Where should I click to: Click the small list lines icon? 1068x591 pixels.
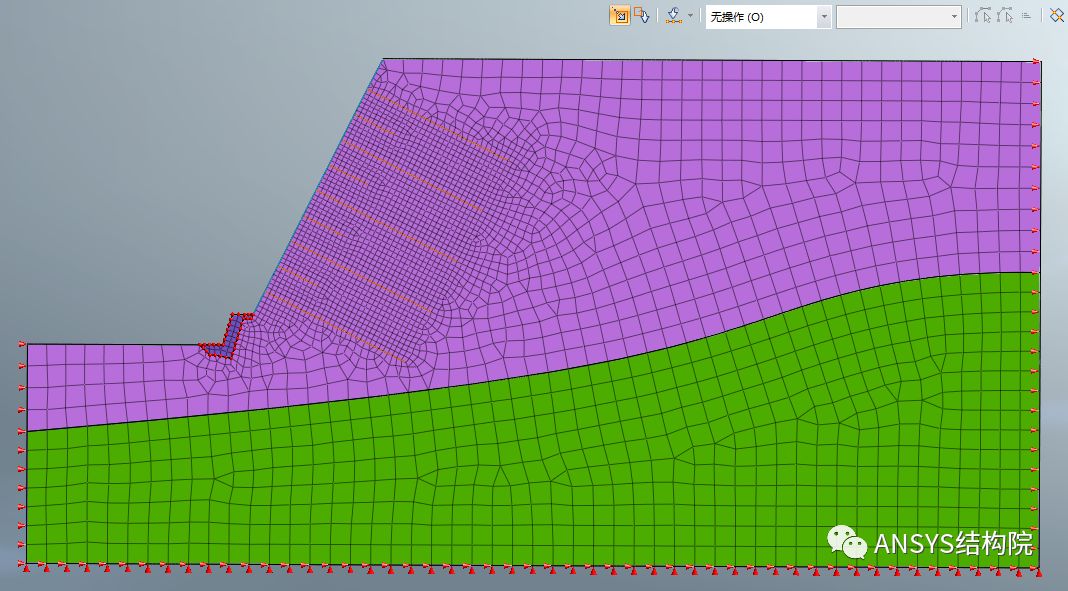pyautogui.click(x=1026, y=16)
